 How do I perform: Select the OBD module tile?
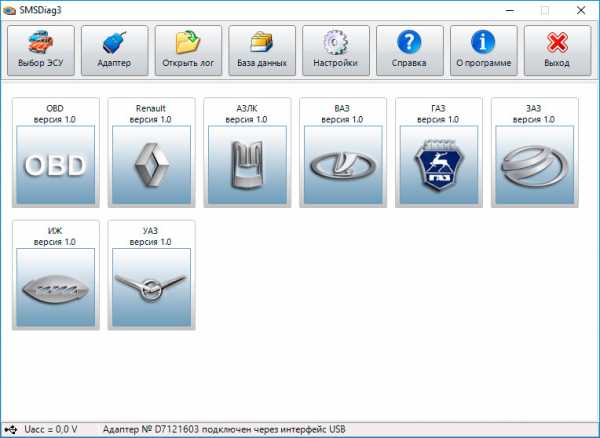pyautogui.click(x=56, y=153)
